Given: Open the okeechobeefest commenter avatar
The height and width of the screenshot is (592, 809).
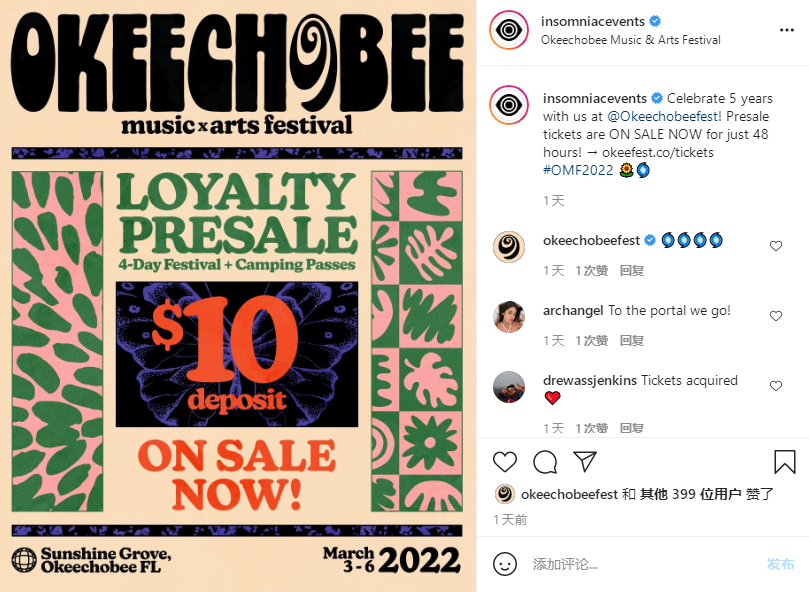Looking at the screenshot, I should 509,247.
